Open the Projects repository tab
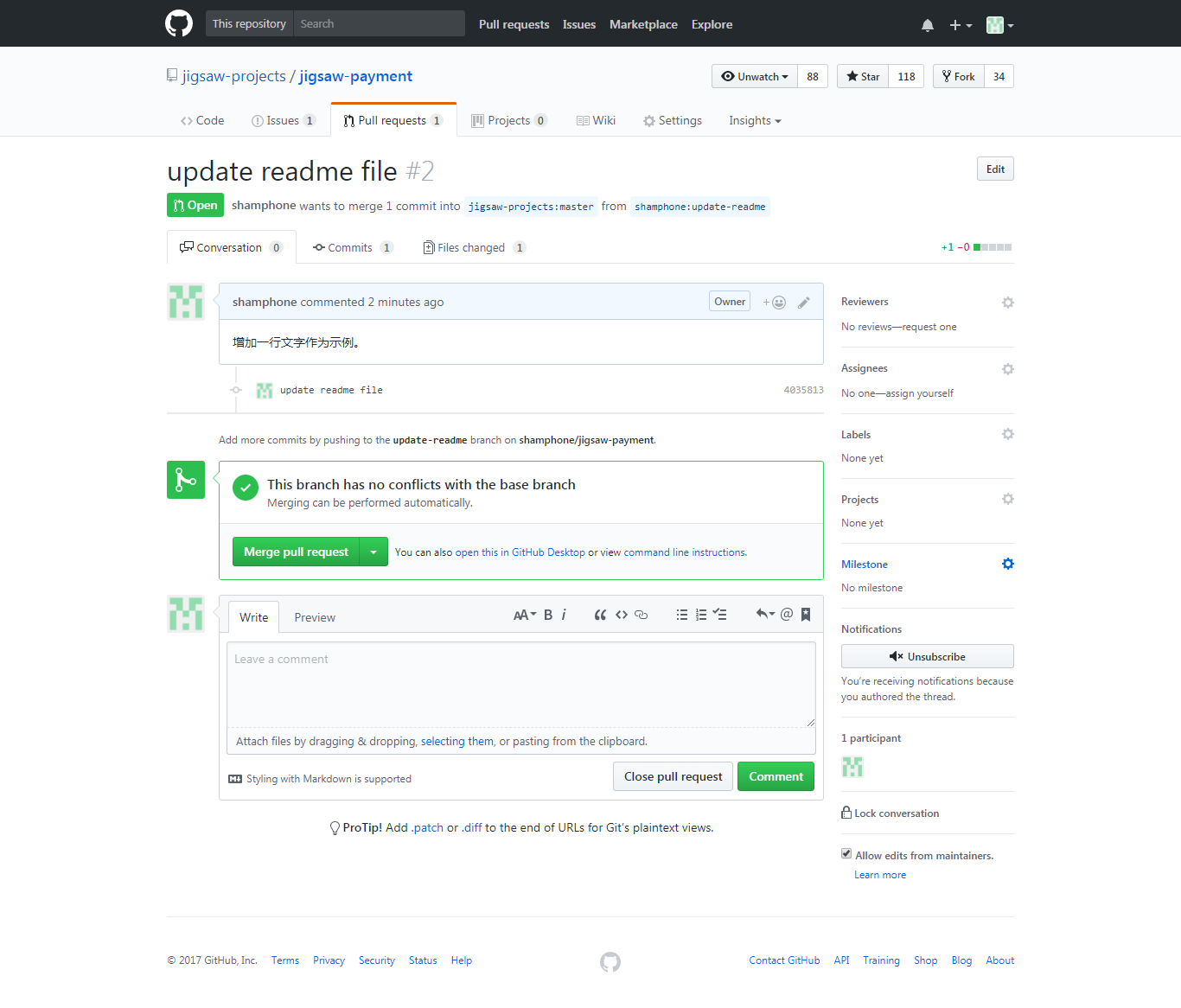 pos(509,121)
